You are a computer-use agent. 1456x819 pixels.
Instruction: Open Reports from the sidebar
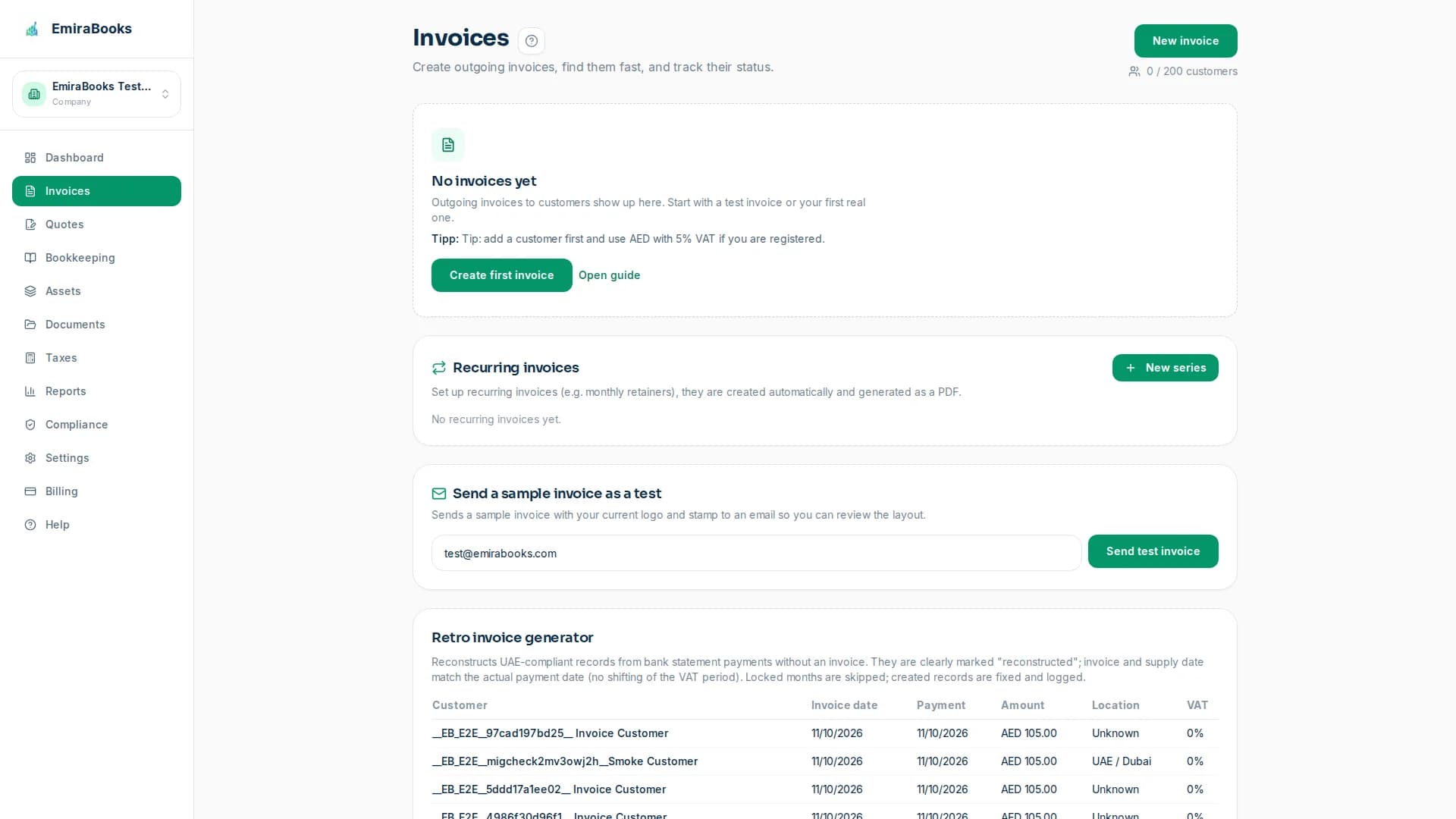point(96,391)
